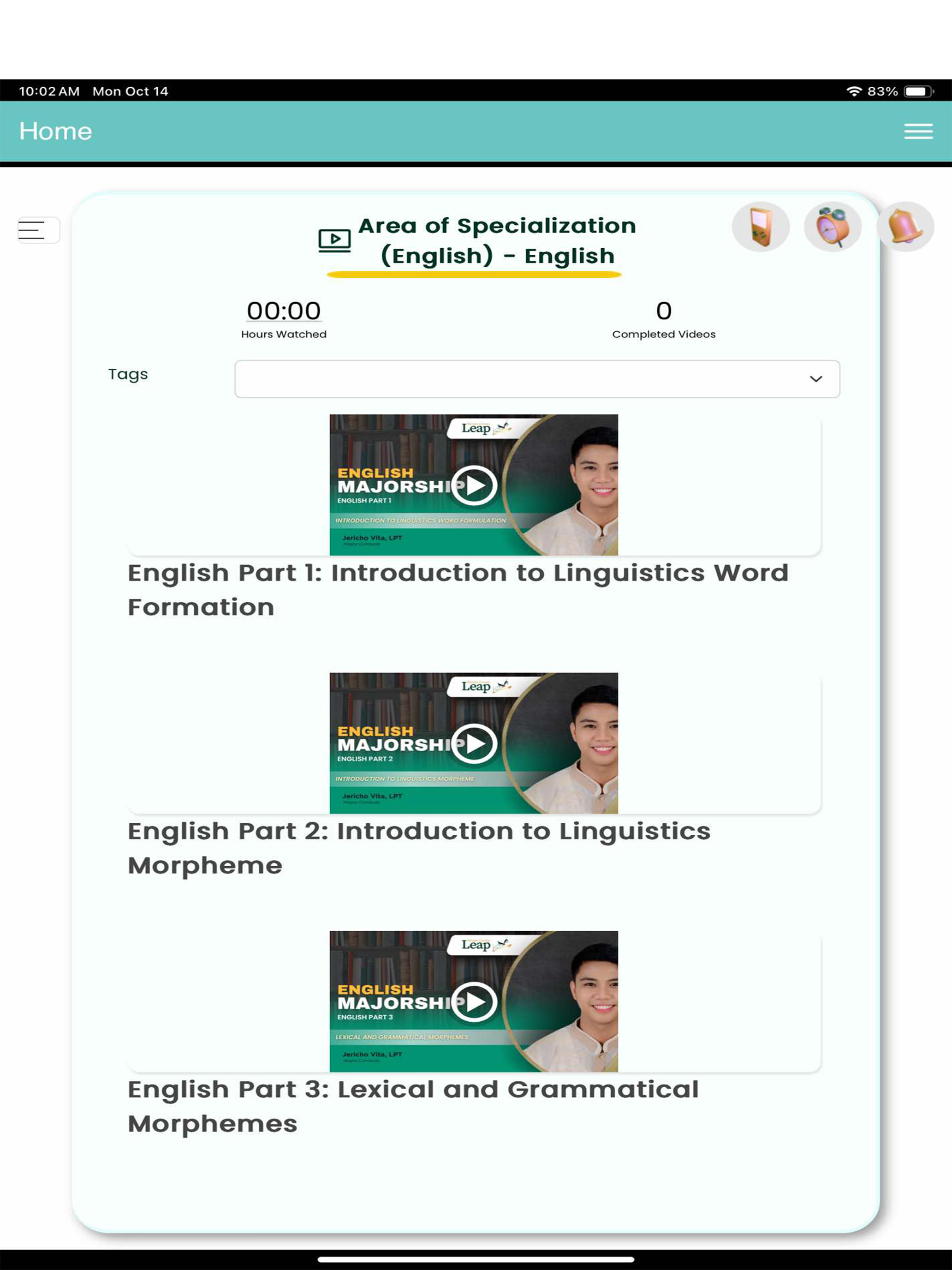Click the Completed Videos count 0
Viewport: 952px width, 1270px height.
(664, 311)
